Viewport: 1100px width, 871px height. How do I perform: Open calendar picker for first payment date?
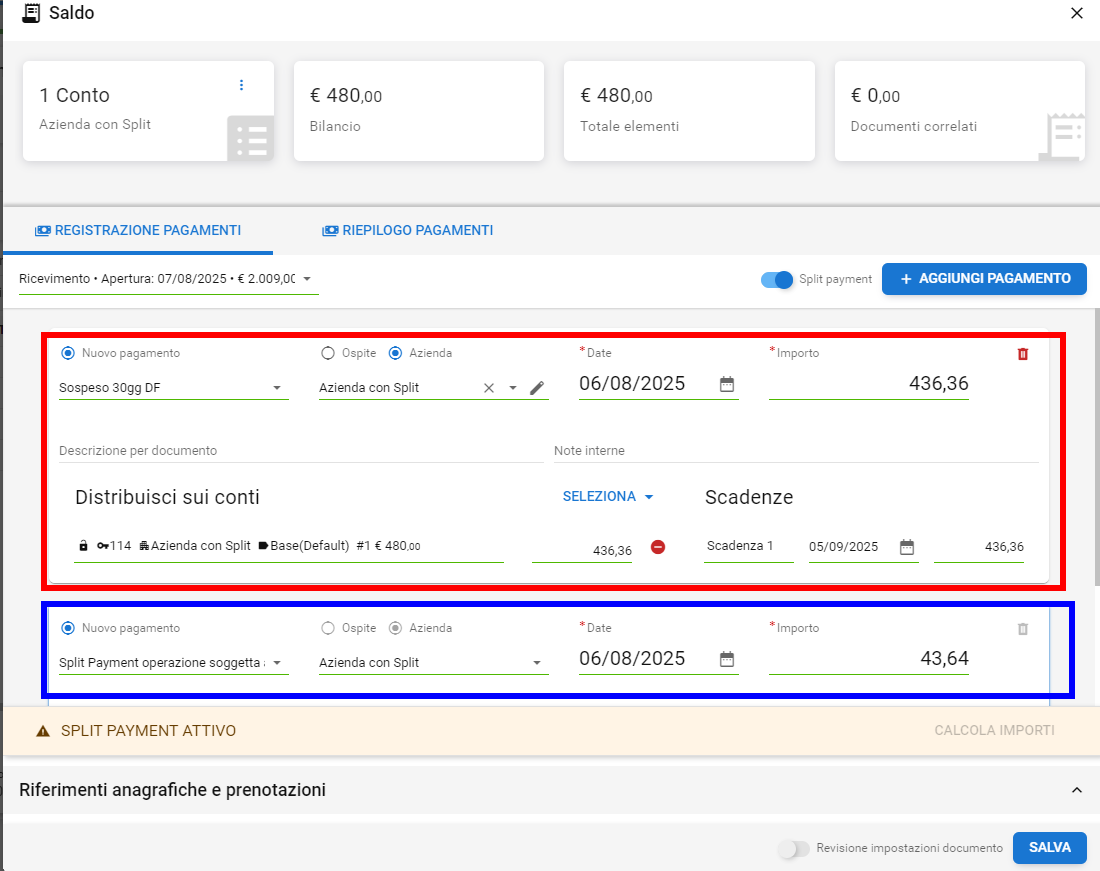click(727, 384)
